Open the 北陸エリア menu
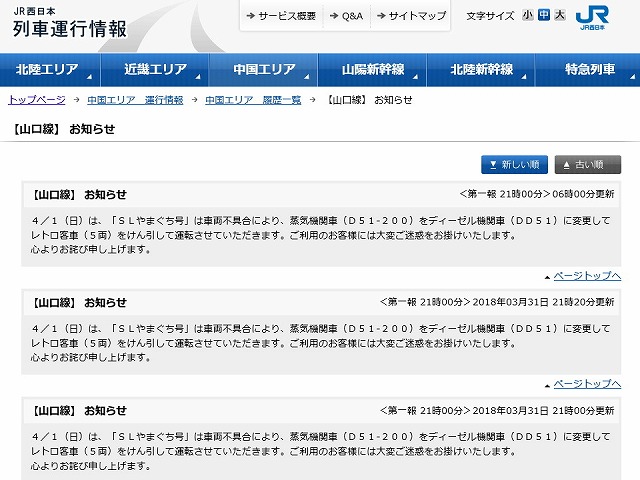Viewport: 640px width, 480px height. 50,70
